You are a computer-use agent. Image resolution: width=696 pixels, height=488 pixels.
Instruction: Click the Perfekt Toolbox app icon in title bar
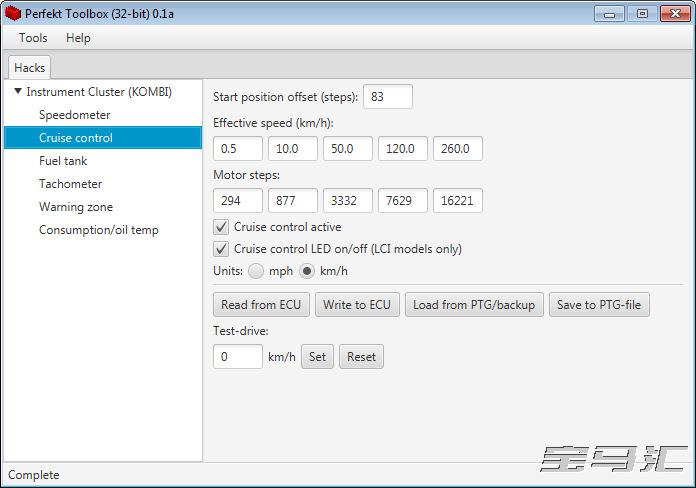tap(13, 13)
